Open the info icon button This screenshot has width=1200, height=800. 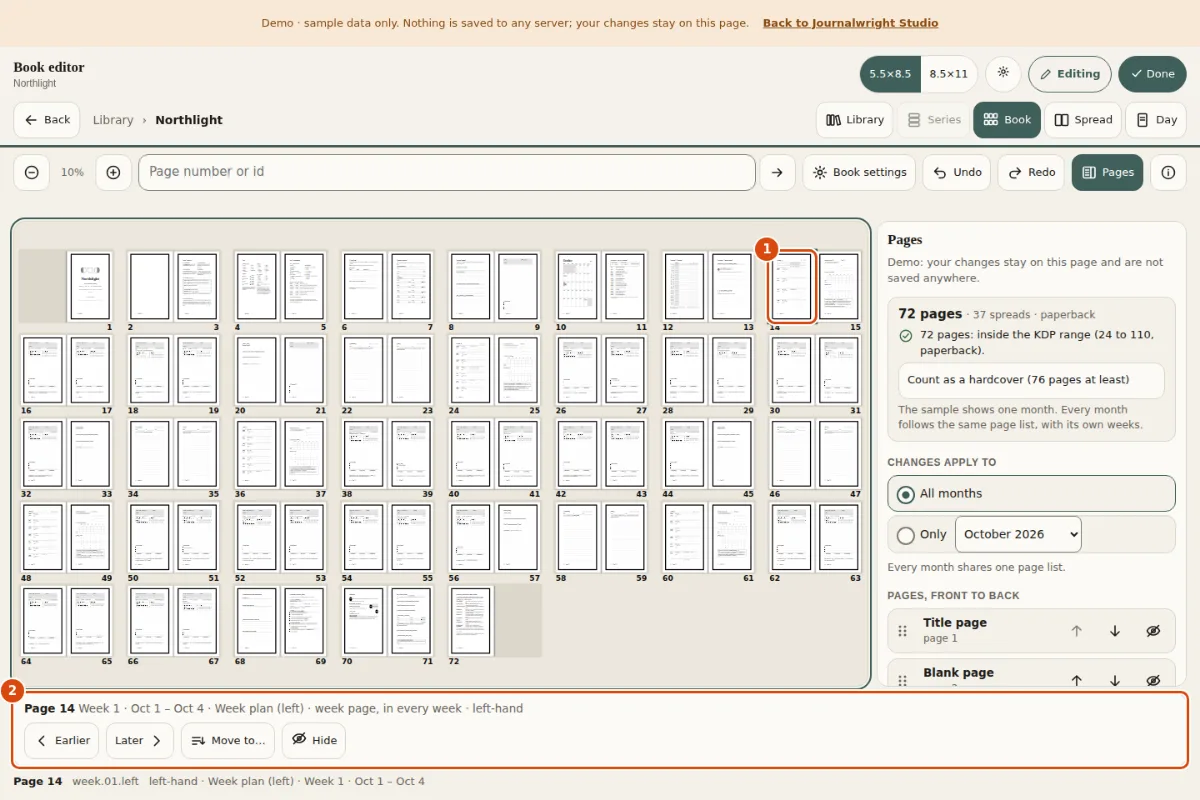pos(1168,172)
